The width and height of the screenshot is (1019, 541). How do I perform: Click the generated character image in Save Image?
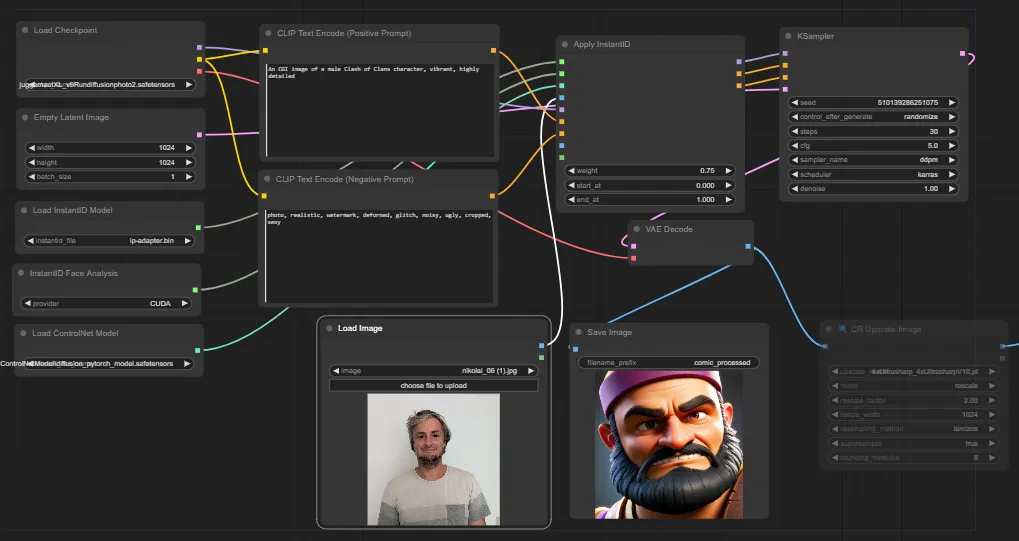pyautogui.click(x=669, y=445)
